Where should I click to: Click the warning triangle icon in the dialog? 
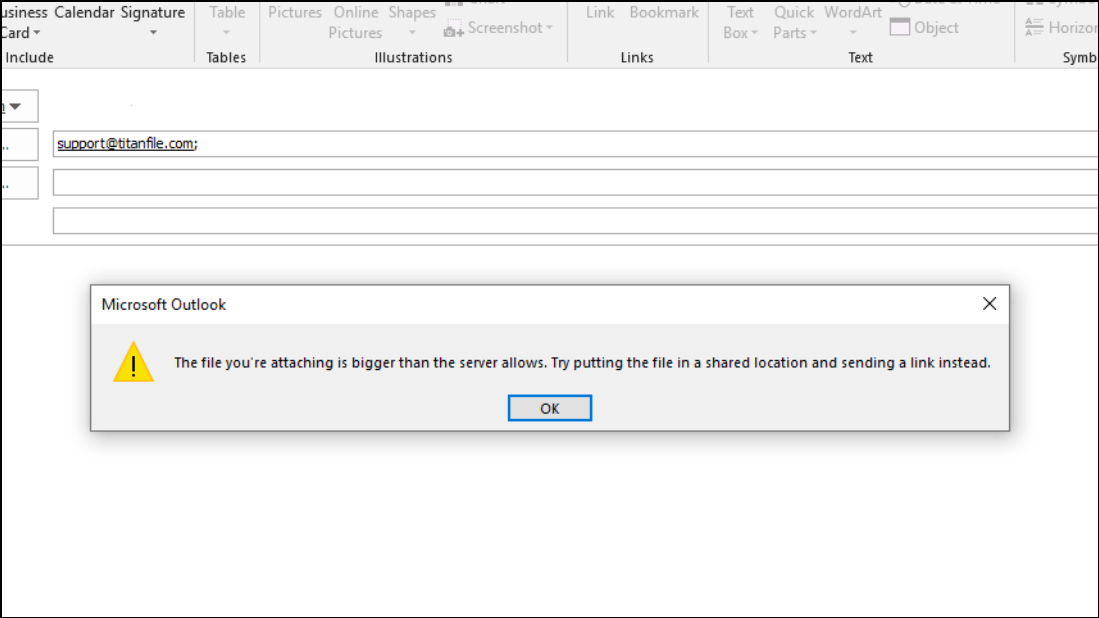[x=133, y=362]
